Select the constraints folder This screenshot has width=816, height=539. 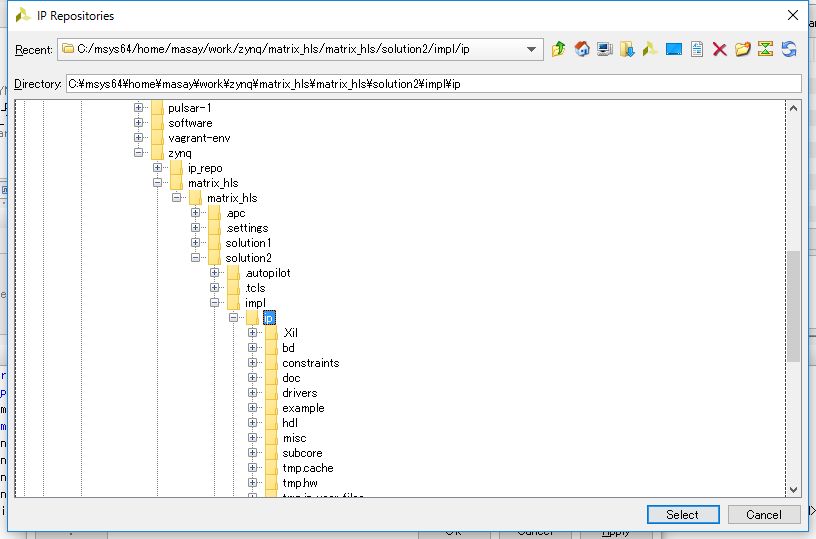tap(311, 363)
